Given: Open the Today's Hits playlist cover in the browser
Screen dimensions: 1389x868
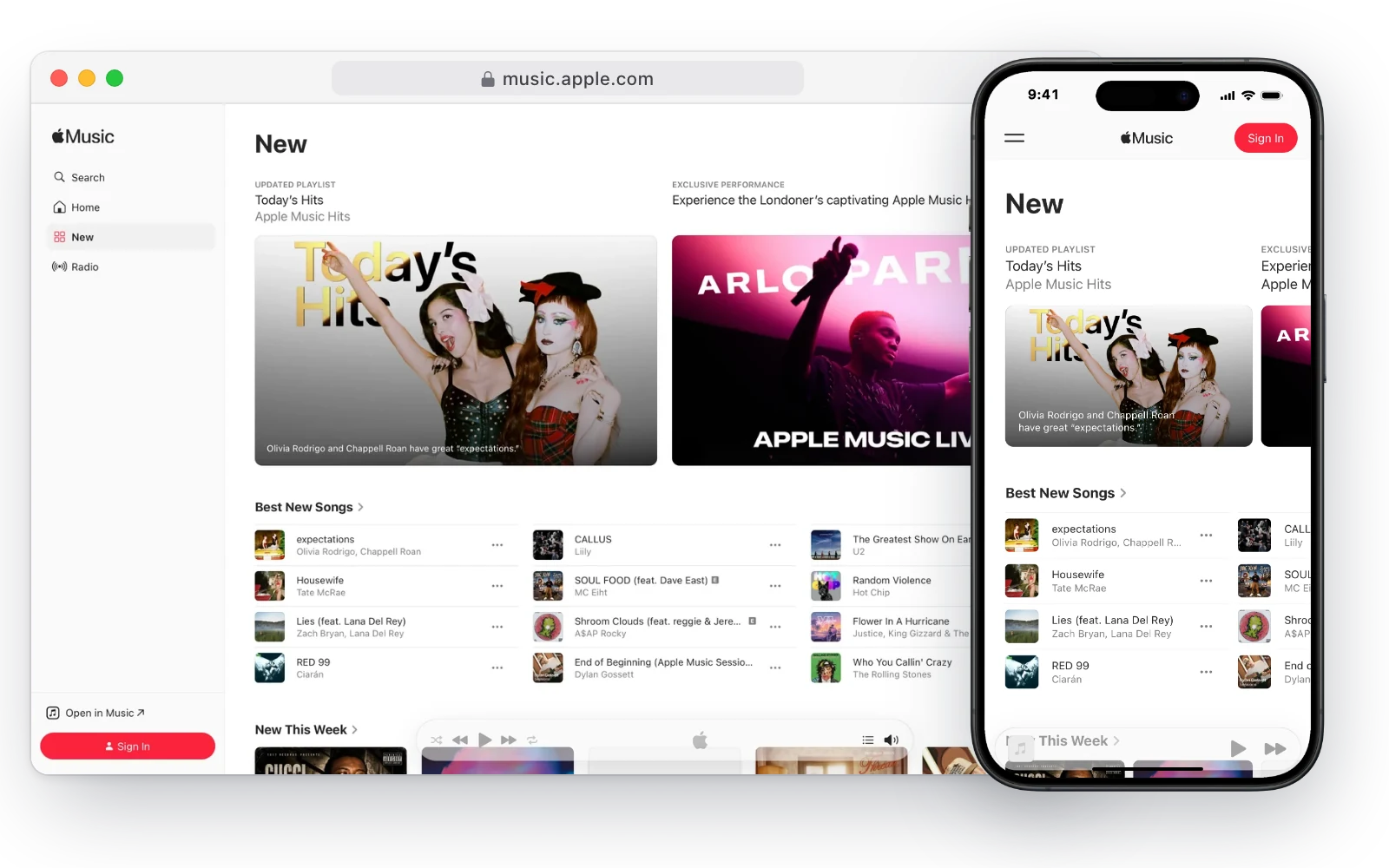Looking at the screenshot, I should [x=456, y=351].
